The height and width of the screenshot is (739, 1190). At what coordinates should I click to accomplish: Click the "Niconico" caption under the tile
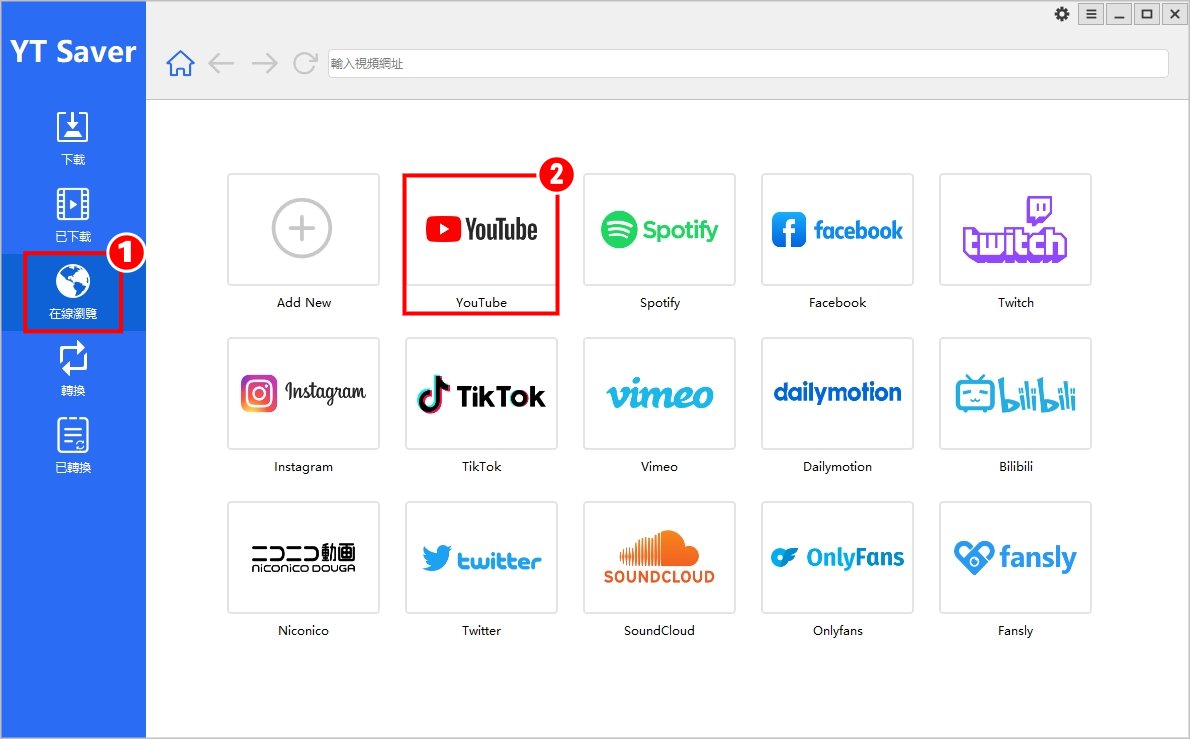coord(303,630)
